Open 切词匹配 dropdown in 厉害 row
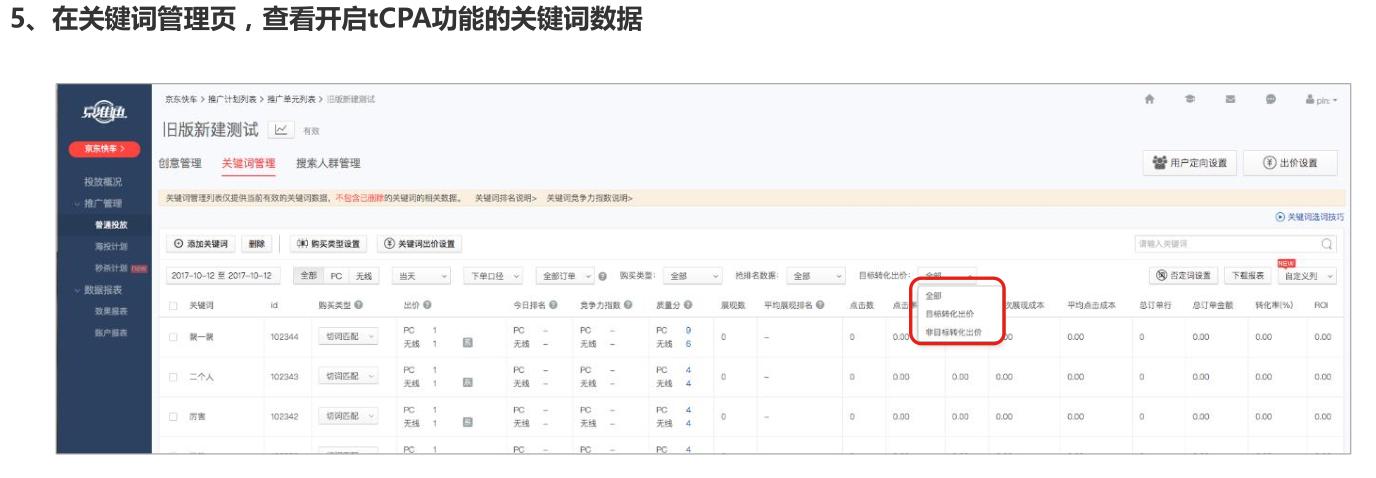The width and height of the screenshot is (1376, 478). point(347,416)
